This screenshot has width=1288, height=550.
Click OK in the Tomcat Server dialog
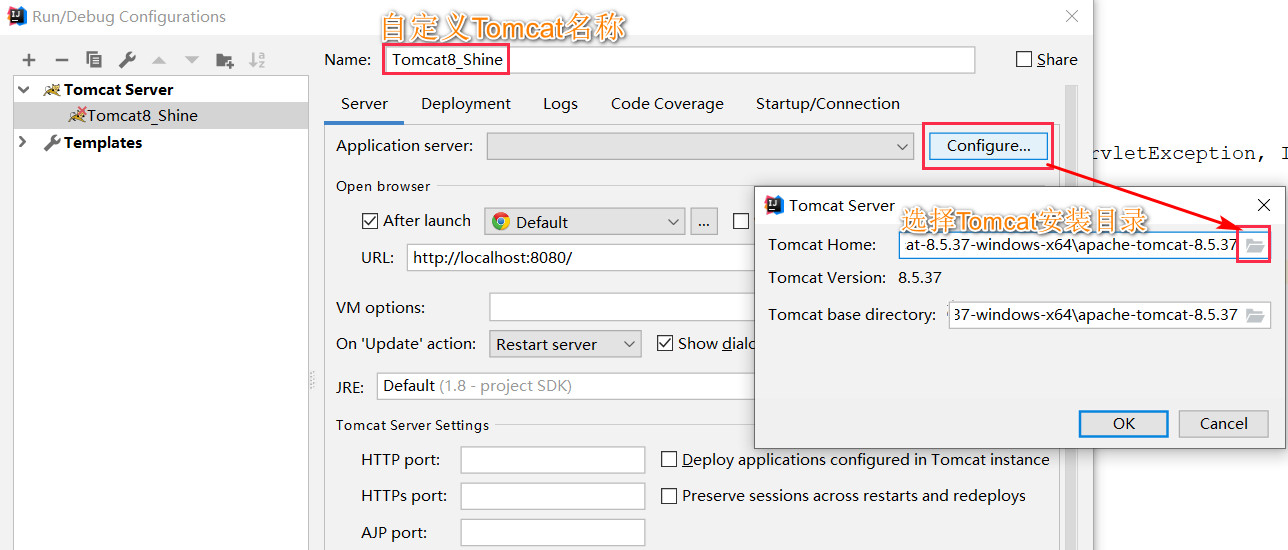point(1124,424)
